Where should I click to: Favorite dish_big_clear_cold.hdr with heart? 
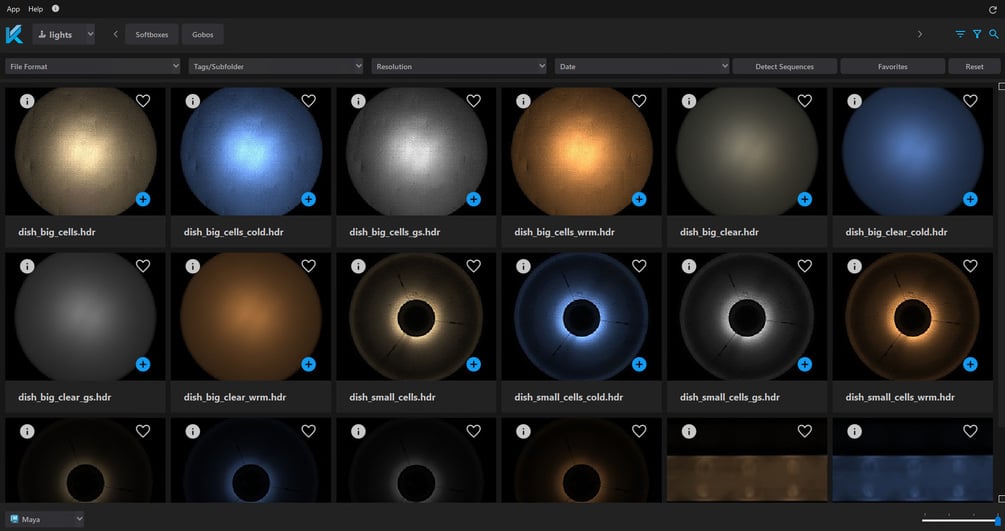[x=970, y=101]
